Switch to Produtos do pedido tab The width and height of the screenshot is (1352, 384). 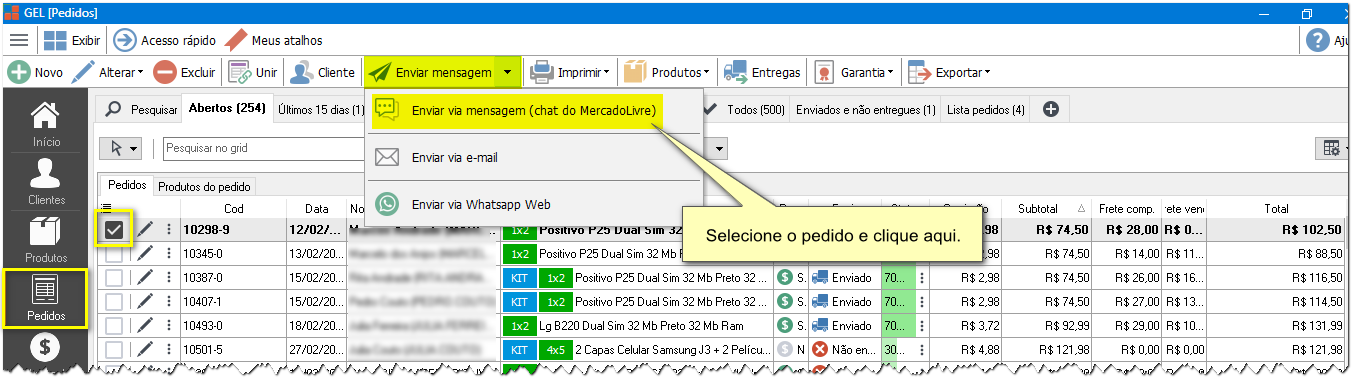click(205, 186)
